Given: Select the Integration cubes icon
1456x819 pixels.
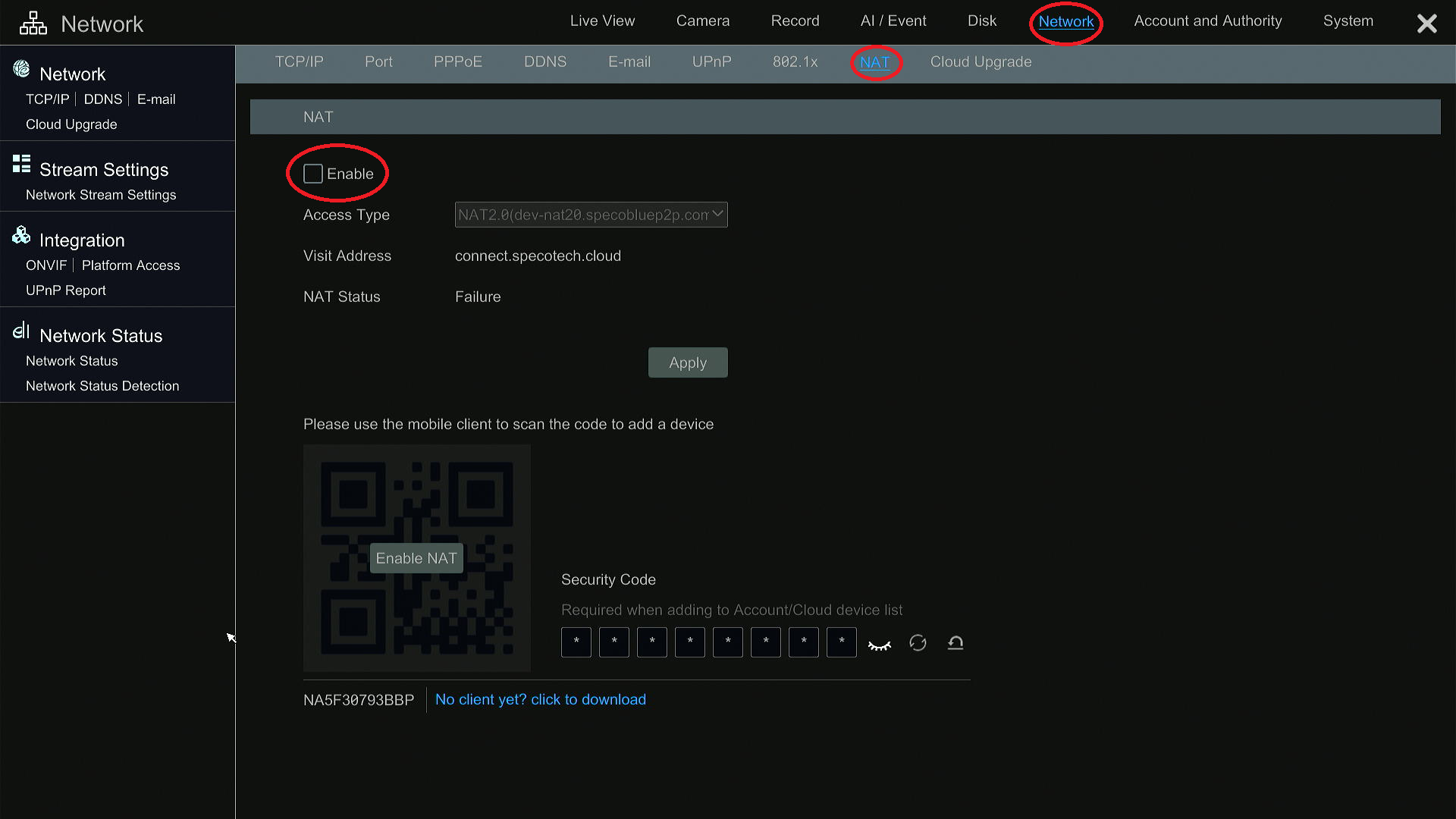Looking at the screenshot, I should [20, 234].
